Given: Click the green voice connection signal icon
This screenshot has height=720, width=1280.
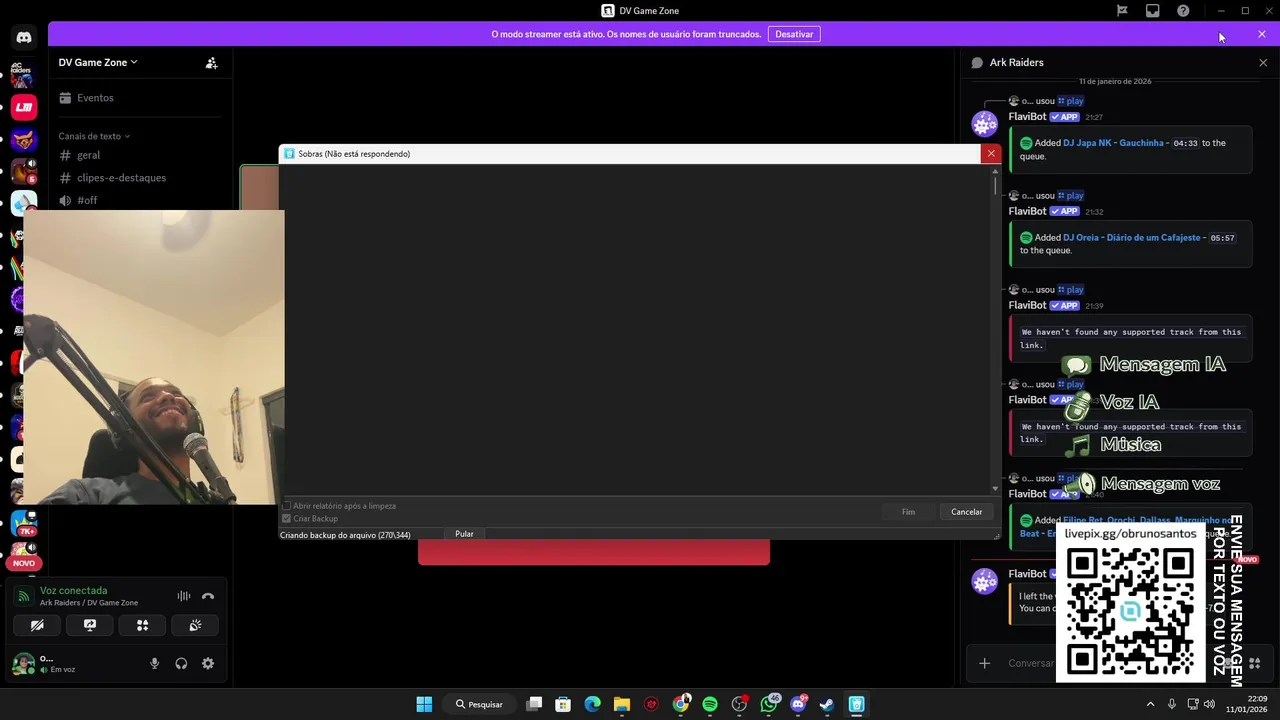Looking at the screenshot, I should pyautogui.click(x=24, y=596).
